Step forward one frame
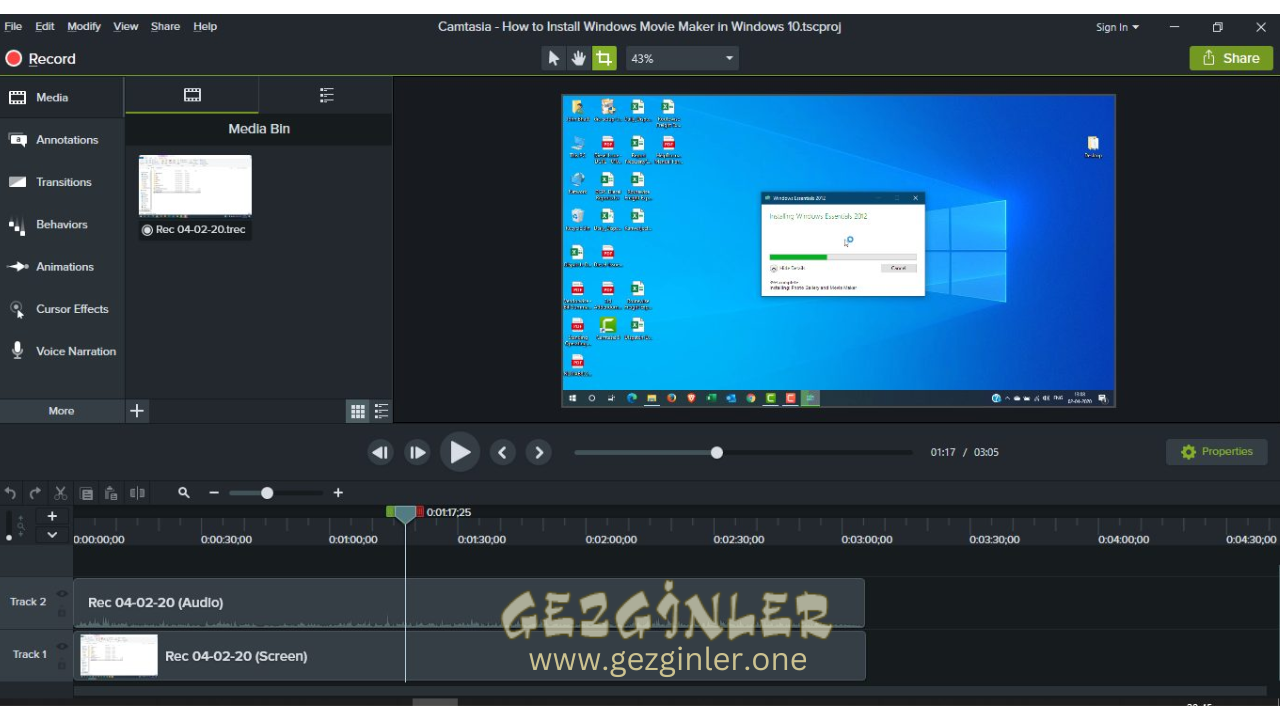The image size is (1280, 720). (x=417, y=453)
